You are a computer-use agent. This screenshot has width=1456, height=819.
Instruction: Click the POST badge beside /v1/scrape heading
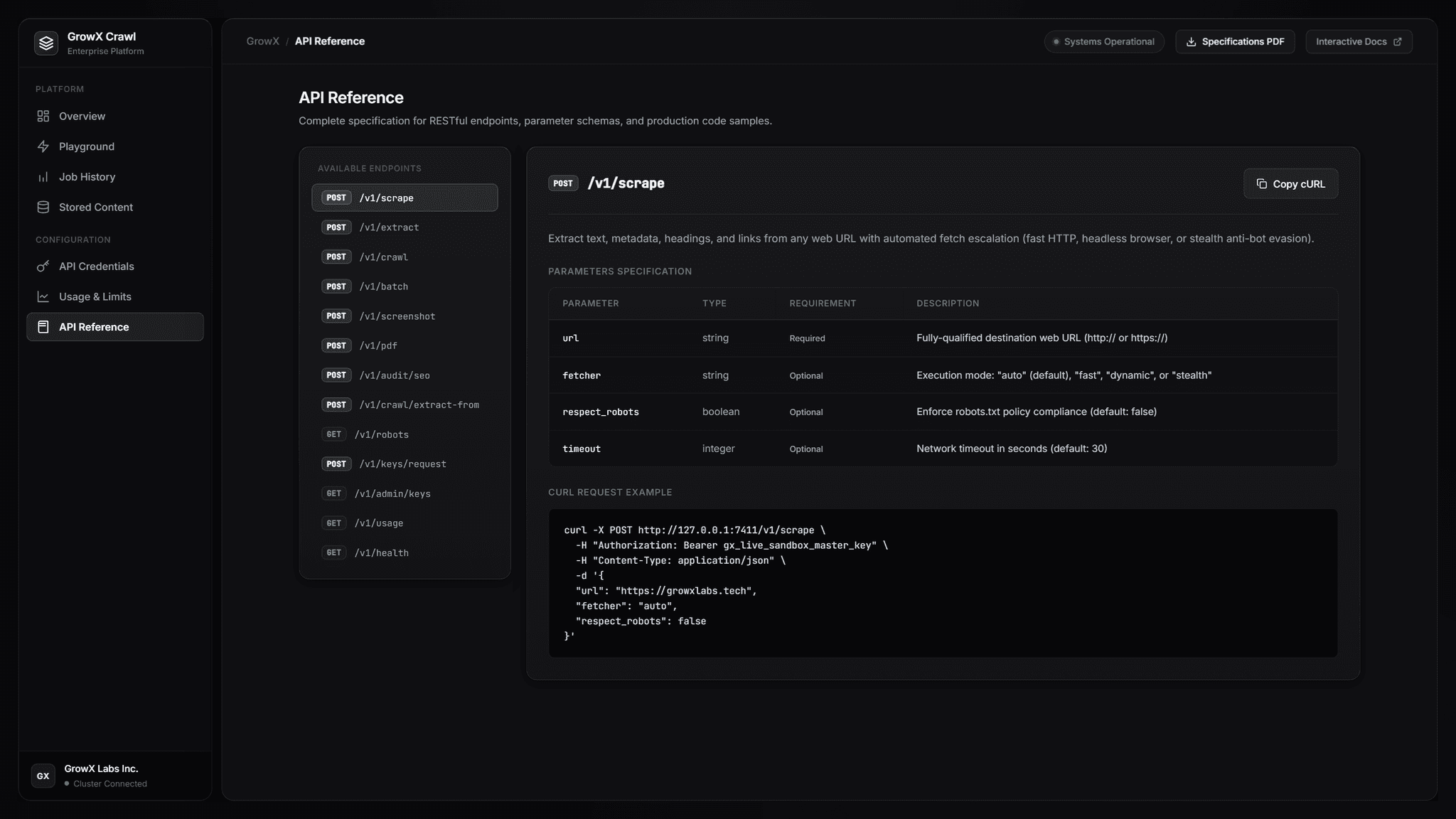point(563,183)
